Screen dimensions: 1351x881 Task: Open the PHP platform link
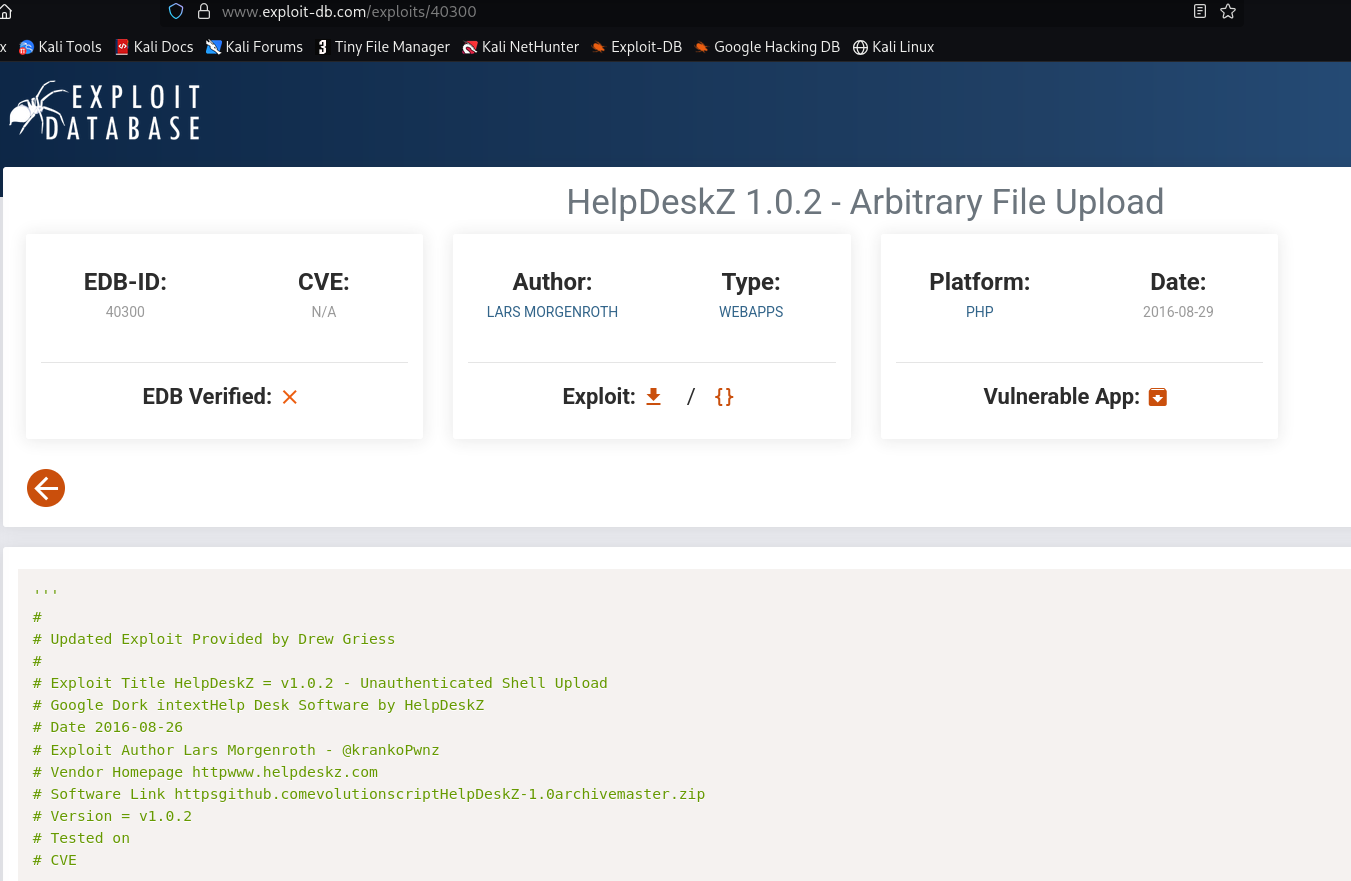click(x=980, y=312)
